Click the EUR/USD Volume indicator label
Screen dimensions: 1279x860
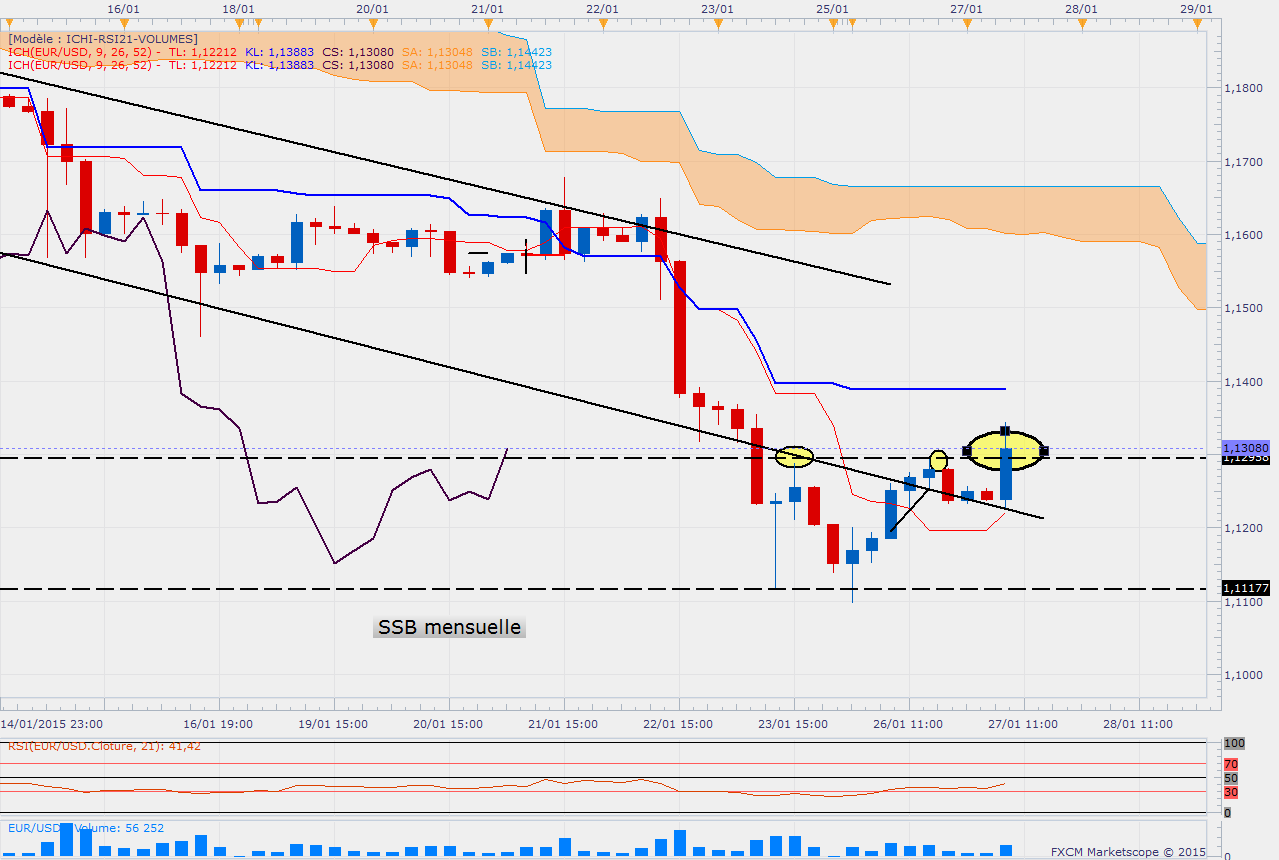(x=86, y=828)
